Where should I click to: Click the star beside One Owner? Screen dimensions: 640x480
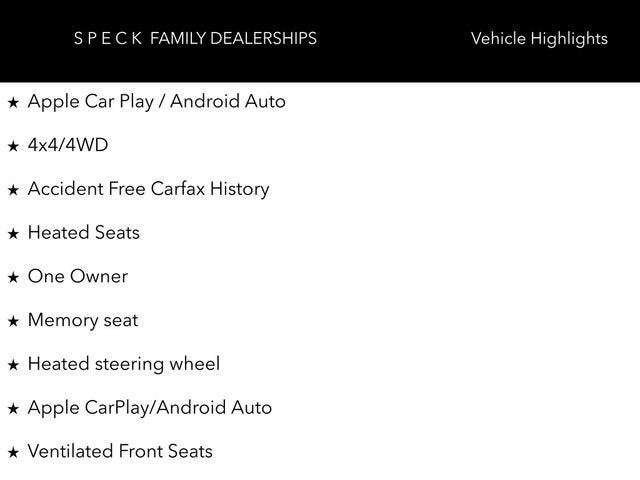13,278
